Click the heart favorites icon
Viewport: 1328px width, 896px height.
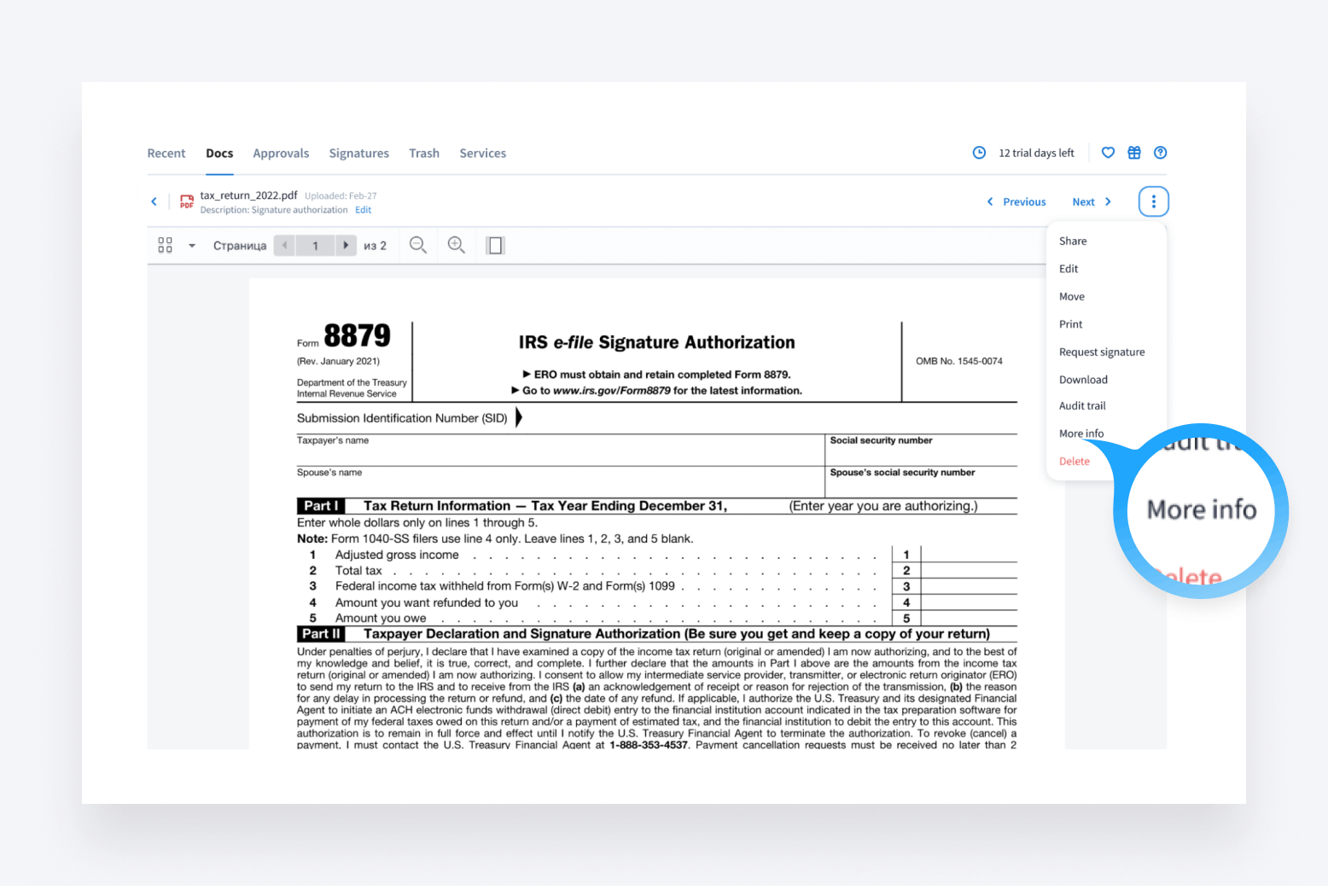[1108, 153]
